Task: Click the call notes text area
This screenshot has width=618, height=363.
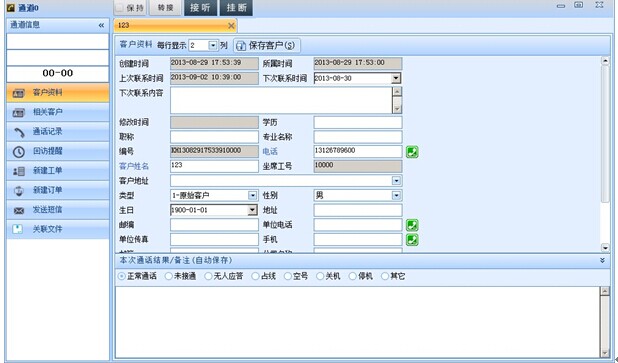Action: [357, 322]
